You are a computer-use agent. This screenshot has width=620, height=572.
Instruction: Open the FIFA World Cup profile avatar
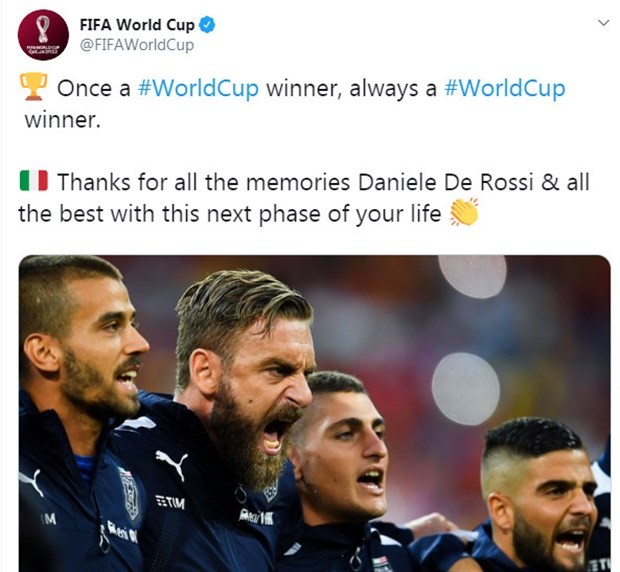click(43, 35)
